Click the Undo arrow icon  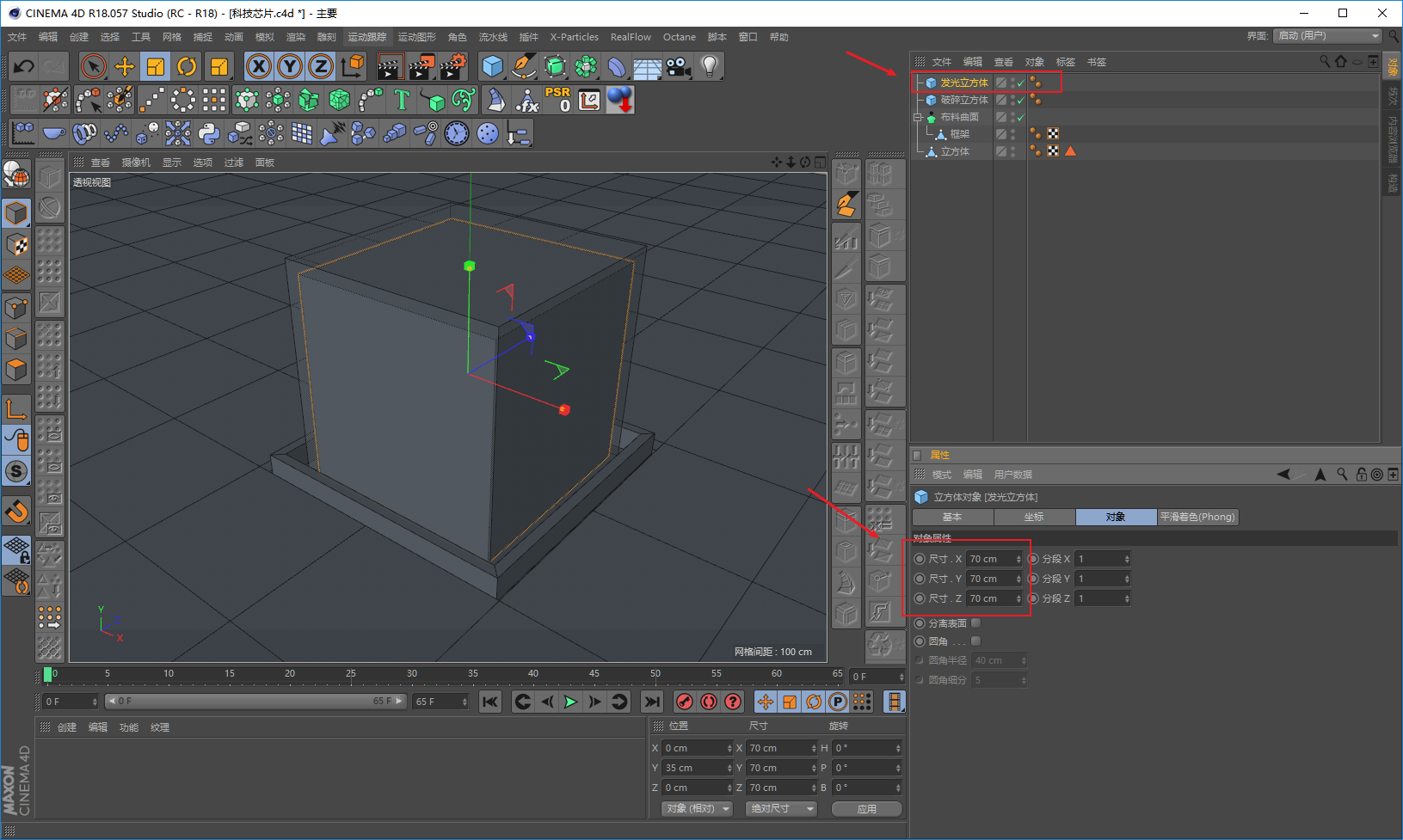click(24, 66)
